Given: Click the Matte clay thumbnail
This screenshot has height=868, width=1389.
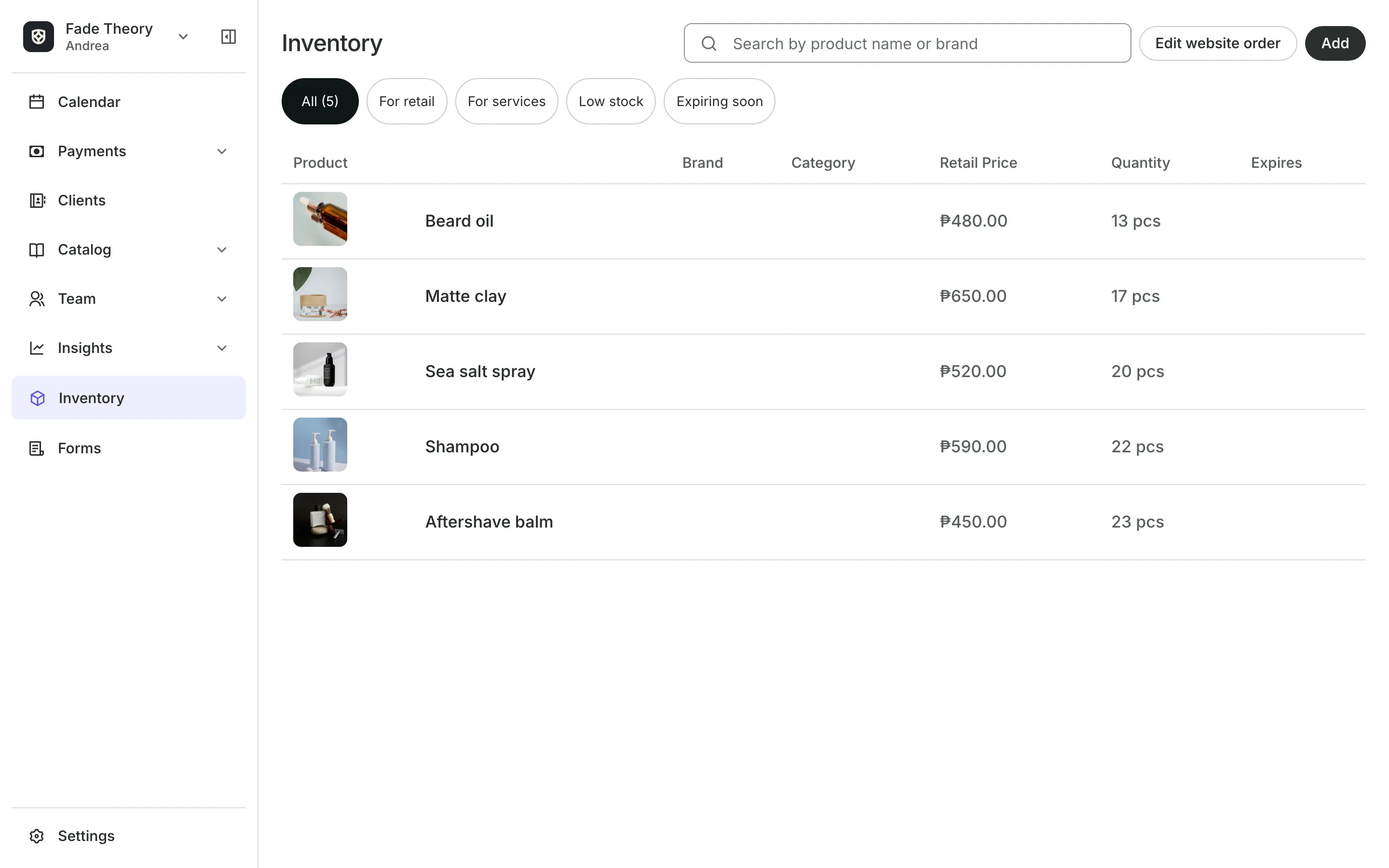Looking at the screenshot, I should (x=320, y=294).
